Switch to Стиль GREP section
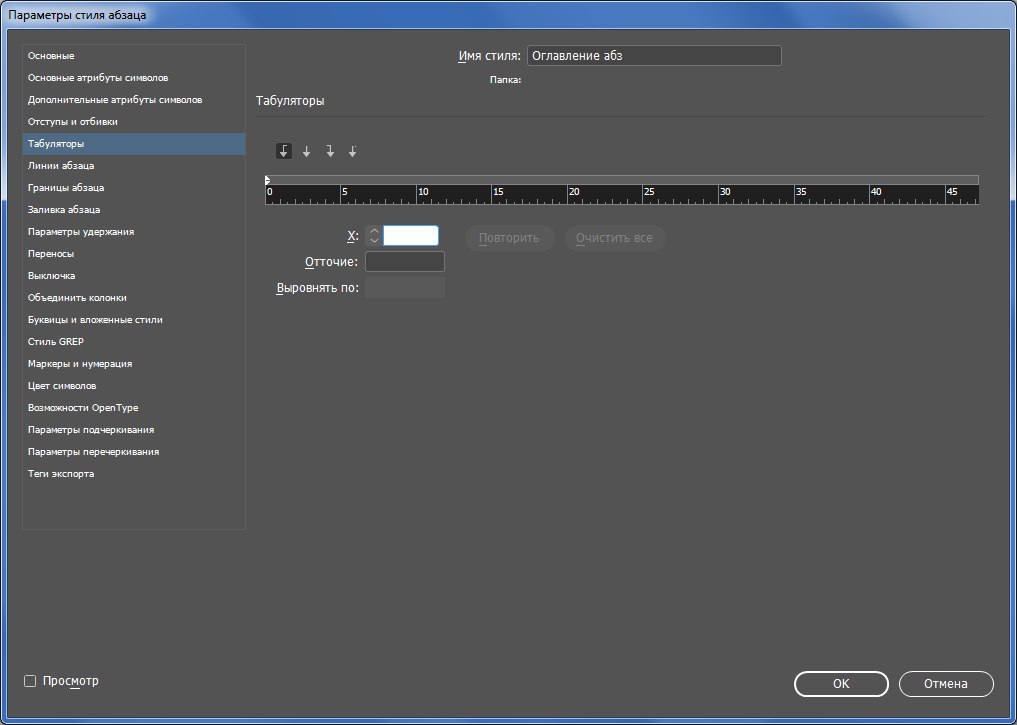The image size is (1017, 725). coord(134,342)
